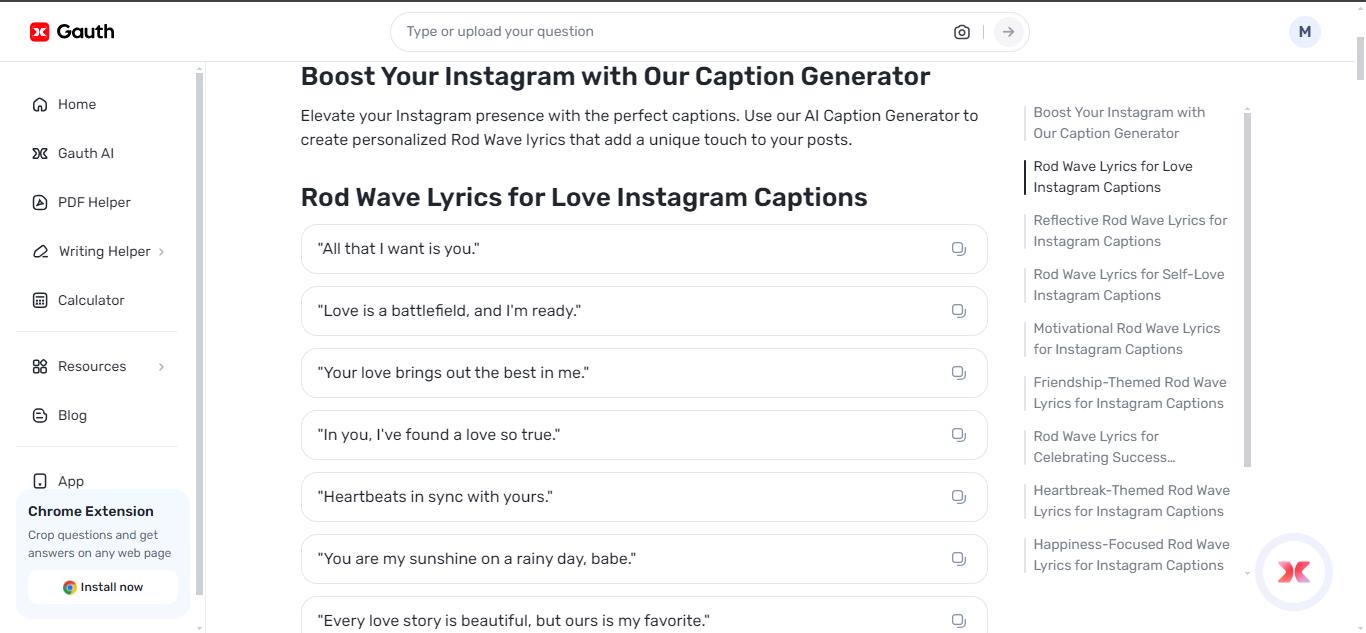
Task: Copy the "All that I want is you" caption
Action: point(958,249)
